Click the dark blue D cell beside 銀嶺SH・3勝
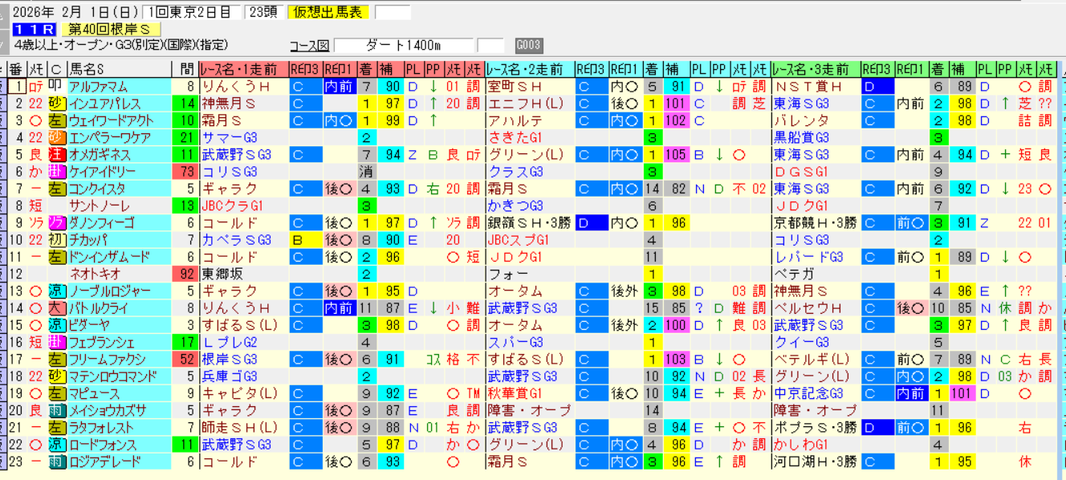This screenshot has width=1066, height=480. tap(591, 222)
